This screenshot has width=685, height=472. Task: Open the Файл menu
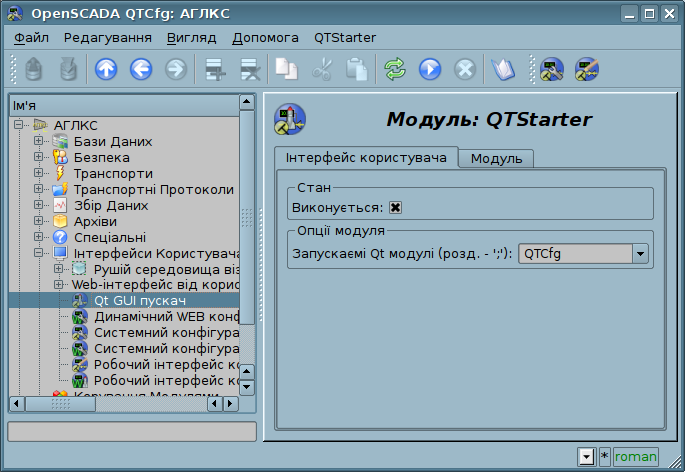click(x=31, y=38)
